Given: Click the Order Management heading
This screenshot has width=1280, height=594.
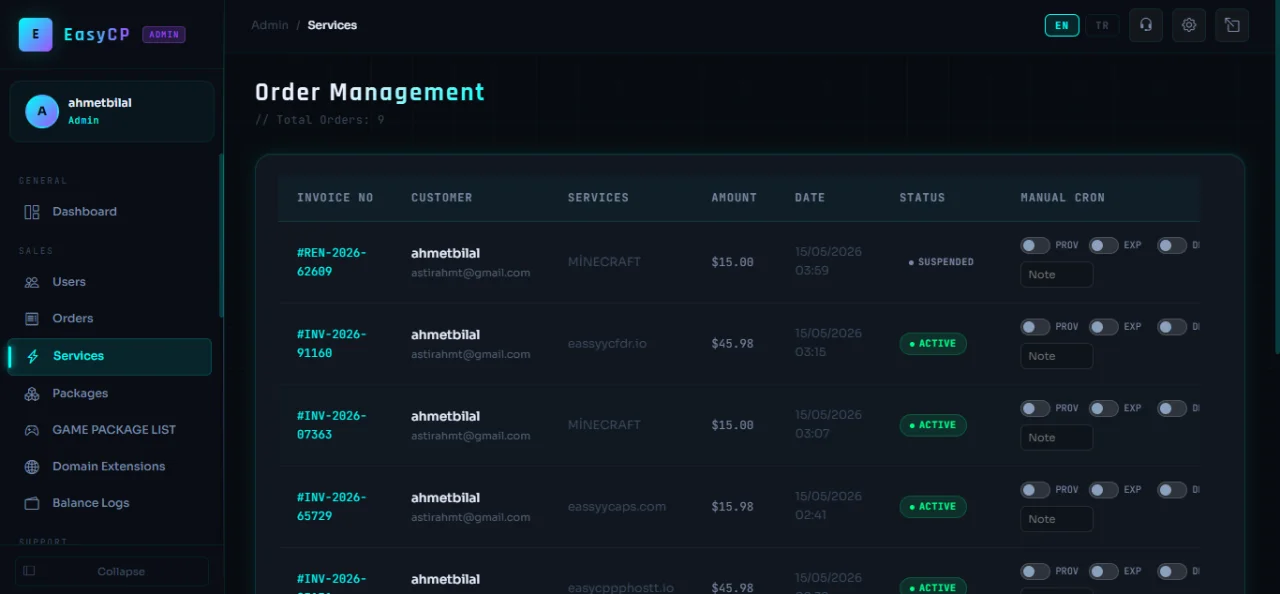Looking at the screenshot, I should point(370,92).
